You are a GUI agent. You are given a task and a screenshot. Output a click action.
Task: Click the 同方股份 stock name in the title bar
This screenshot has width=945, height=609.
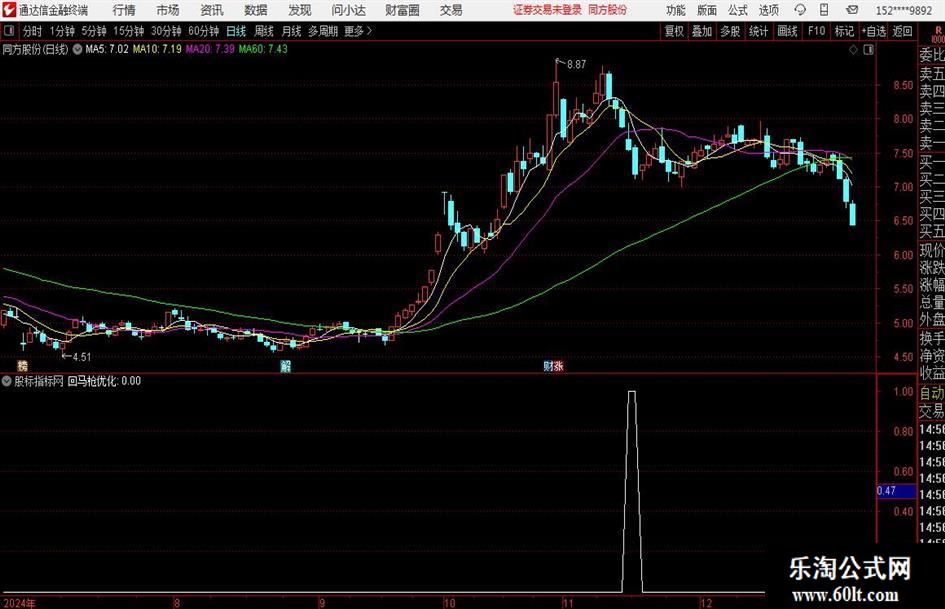tap(607, 10)
